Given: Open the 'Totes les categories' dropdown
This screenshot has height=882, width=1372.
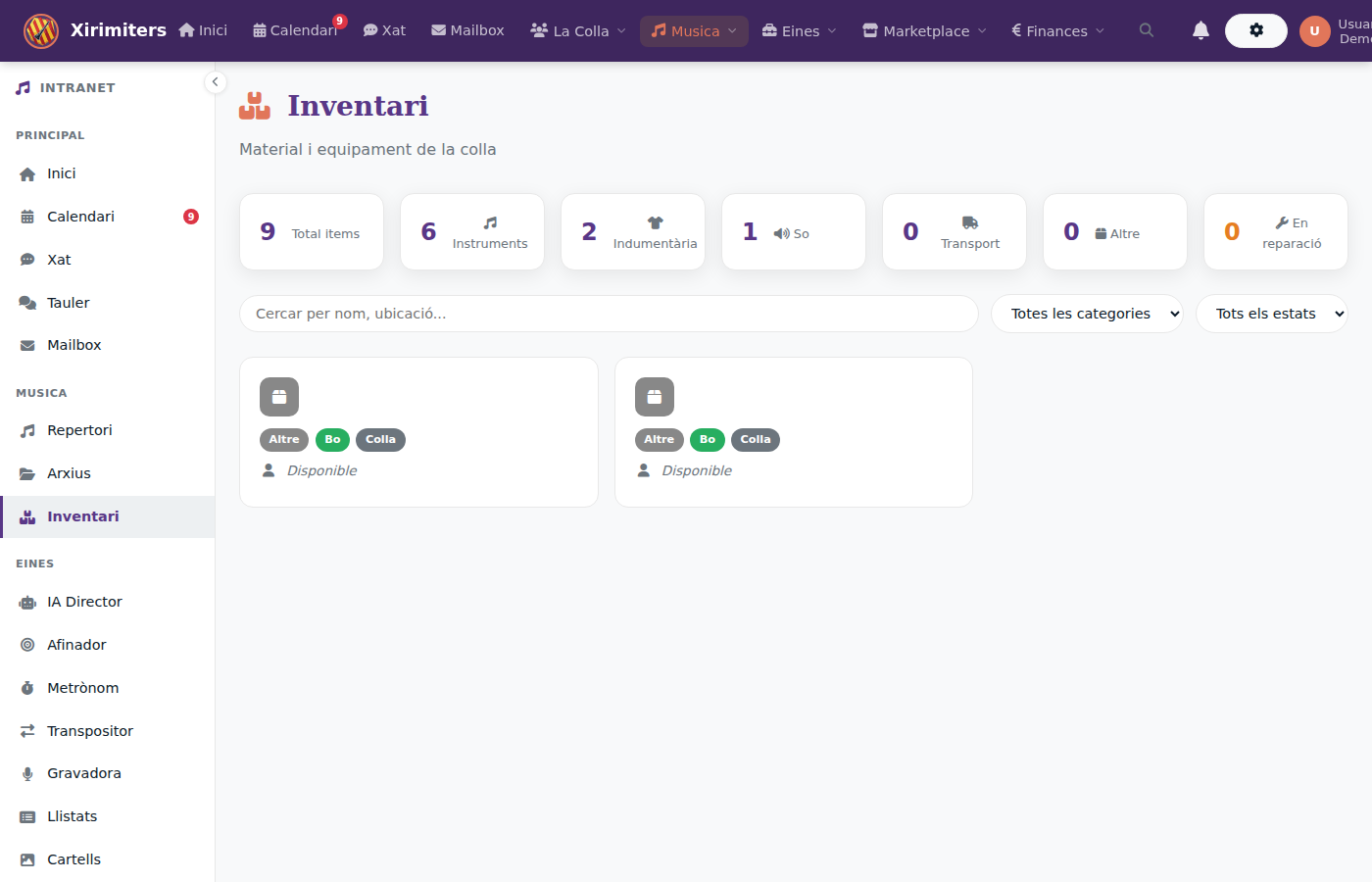Looking at the screenshot, I should 1087,314.
